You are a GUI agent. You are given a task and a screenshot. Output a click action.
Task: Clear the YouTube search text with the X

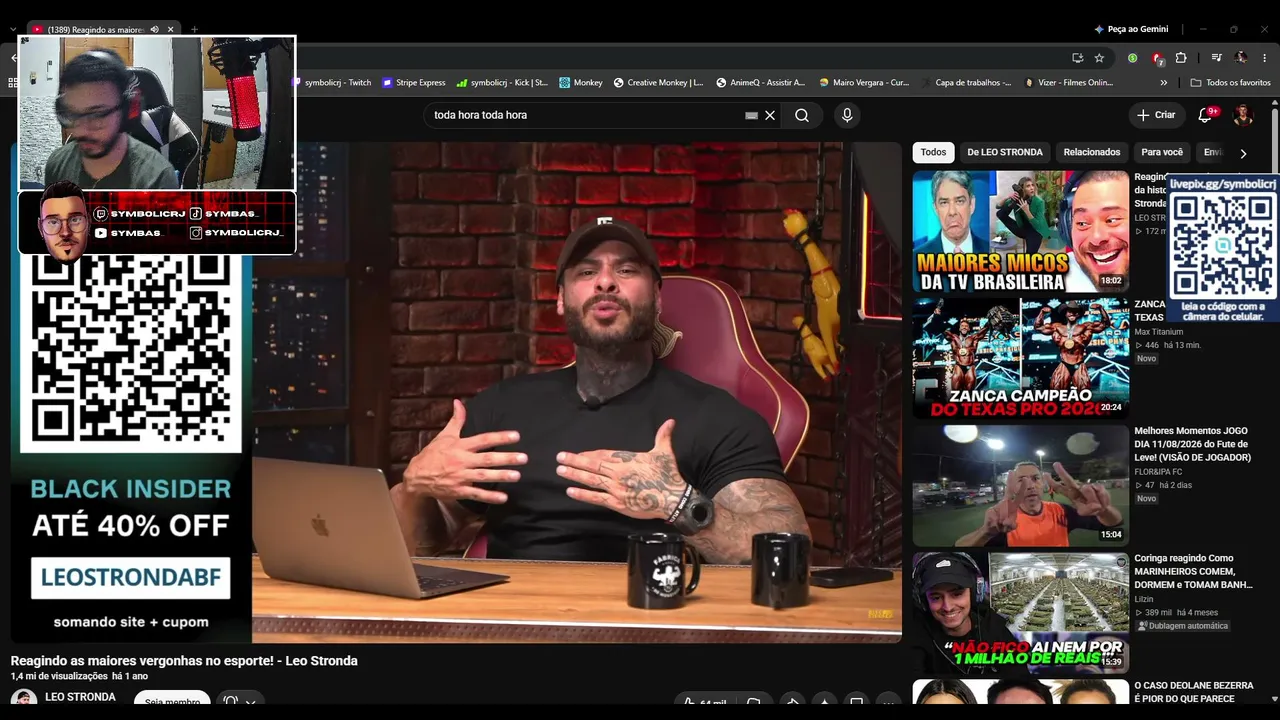click(770, 115)
